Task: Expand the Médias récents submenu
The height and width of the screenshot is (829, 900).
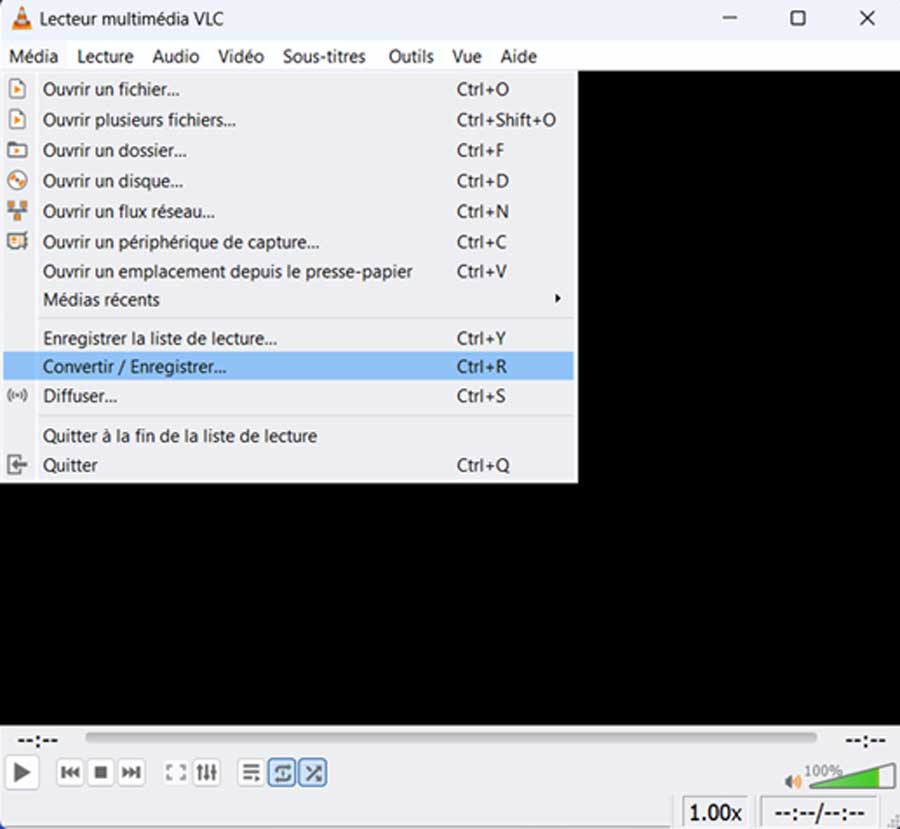Action: [289, 300]
